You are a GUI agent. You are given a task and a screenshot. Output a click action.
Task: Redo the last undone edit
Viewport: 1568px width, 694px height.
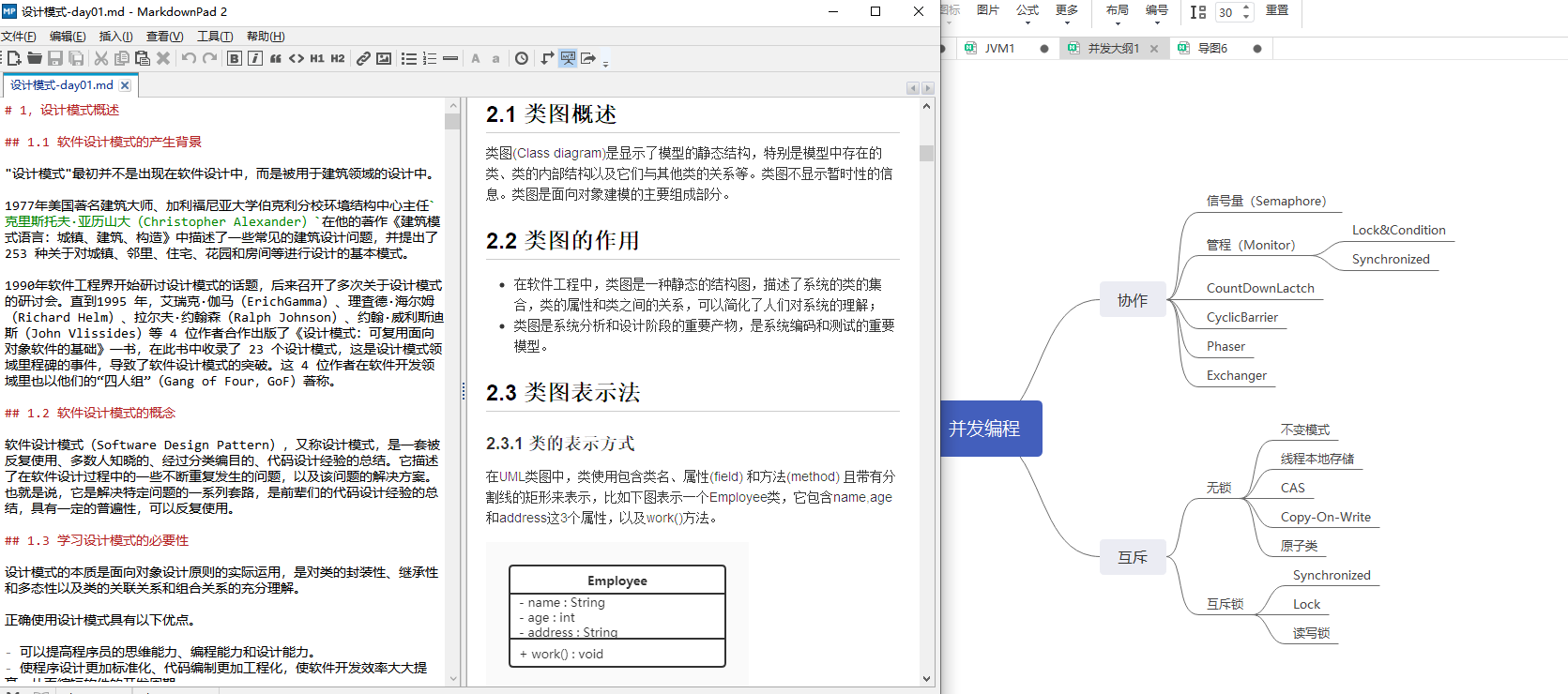[x=209, y=58]
